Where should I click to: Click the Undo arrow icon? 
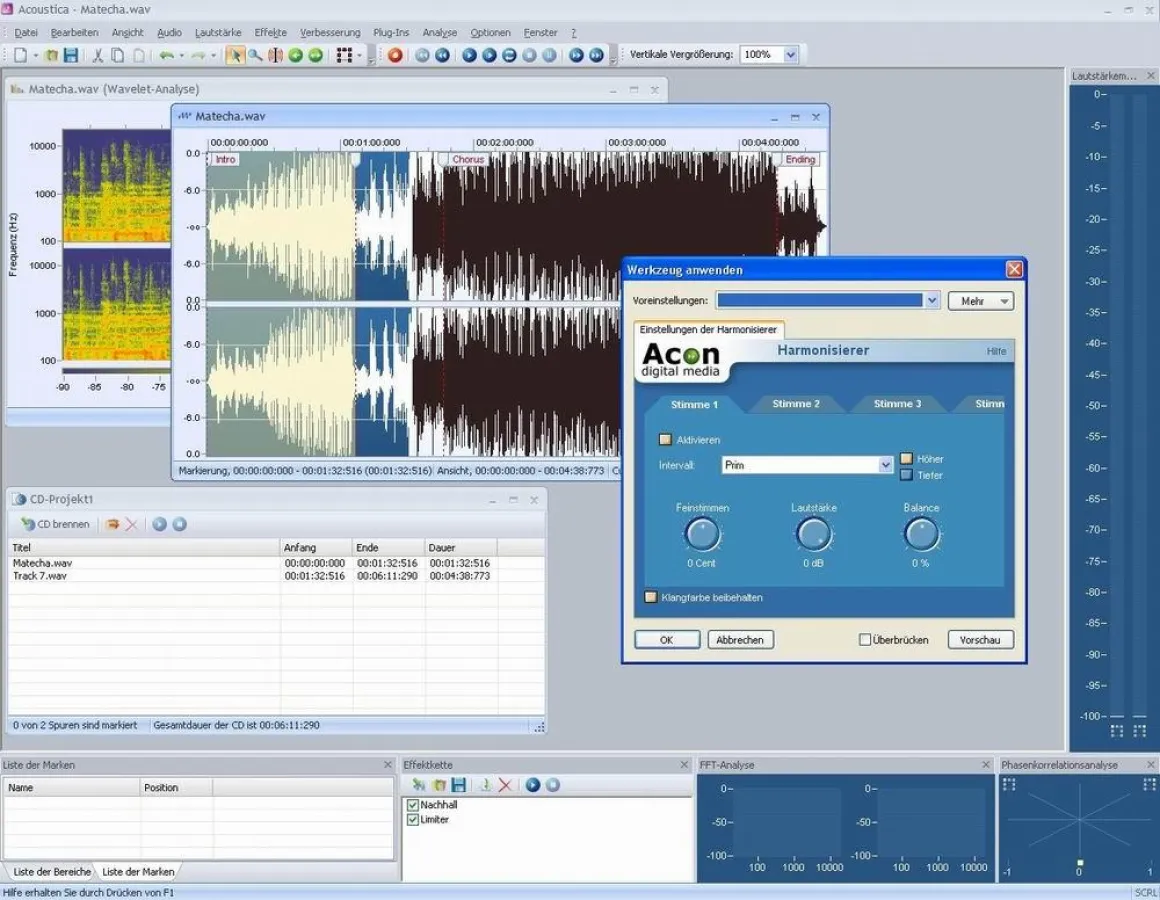166,55
